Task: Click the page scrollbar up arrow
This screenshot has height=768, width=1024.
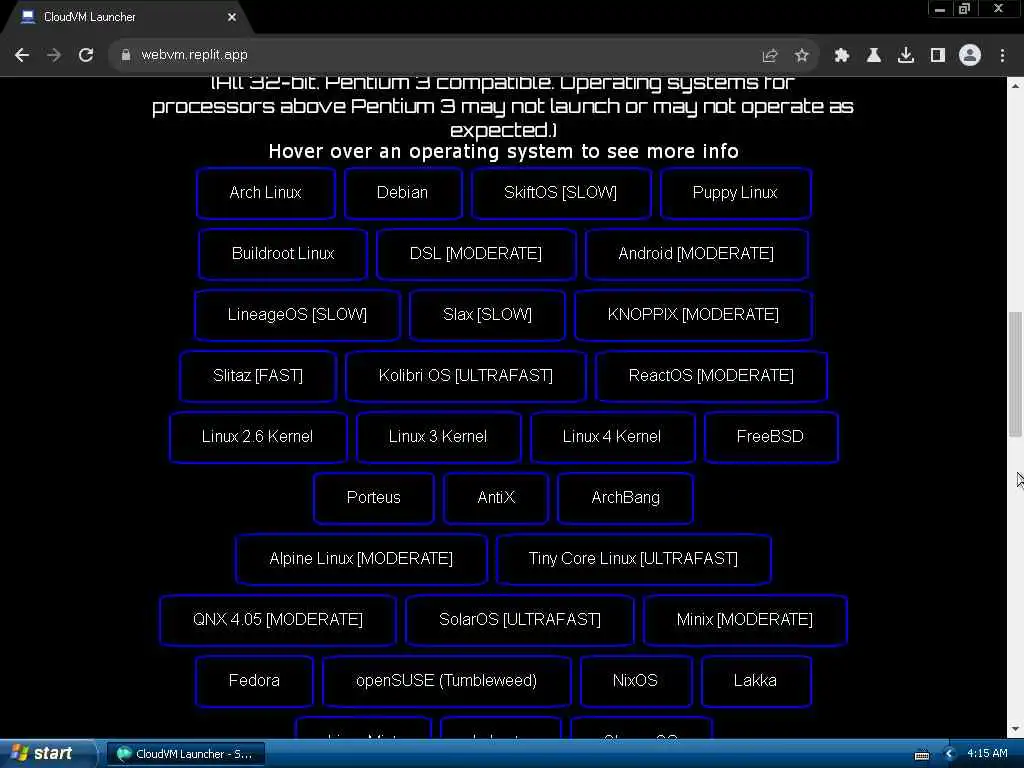Action: [1016, 86]
